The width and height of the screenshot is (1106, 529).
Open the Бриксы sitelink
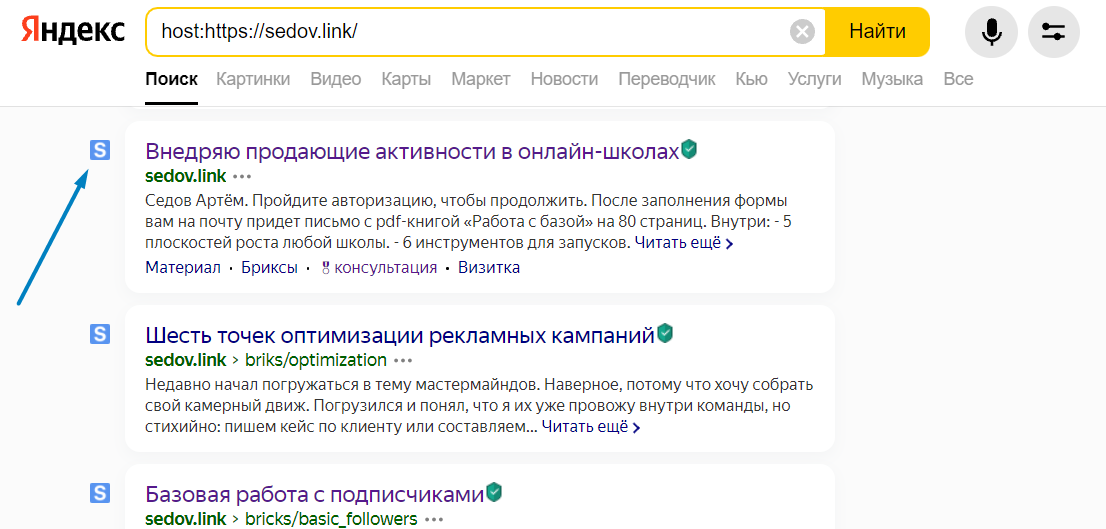coord(269,268)
